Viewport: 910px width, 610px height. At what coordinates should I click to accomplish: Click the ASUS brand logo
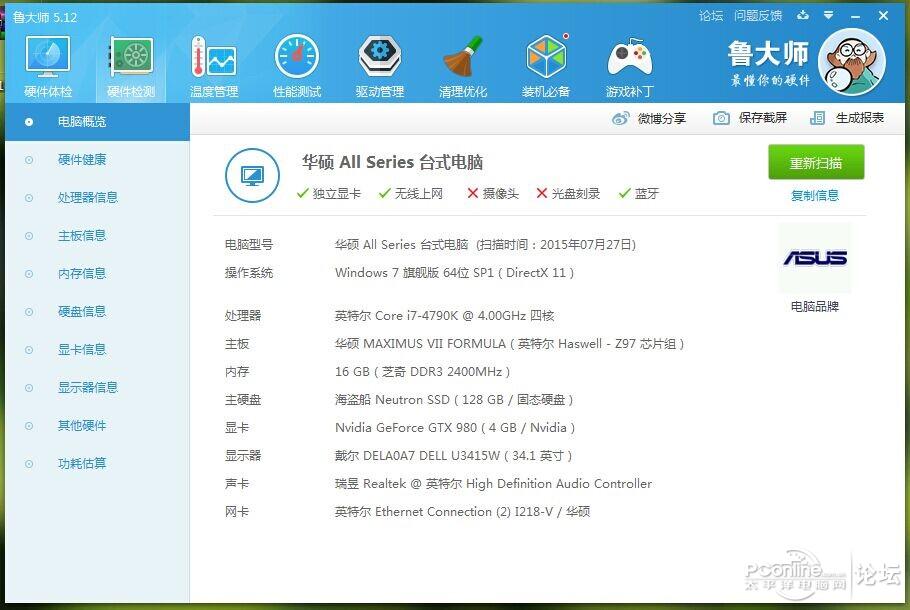(x=815, y=258)
